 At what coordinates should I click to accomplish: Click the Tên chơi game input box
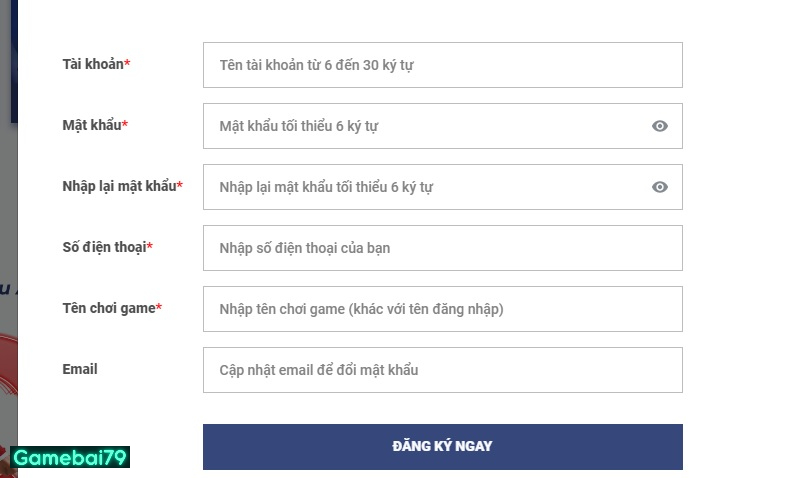point(442,309)
